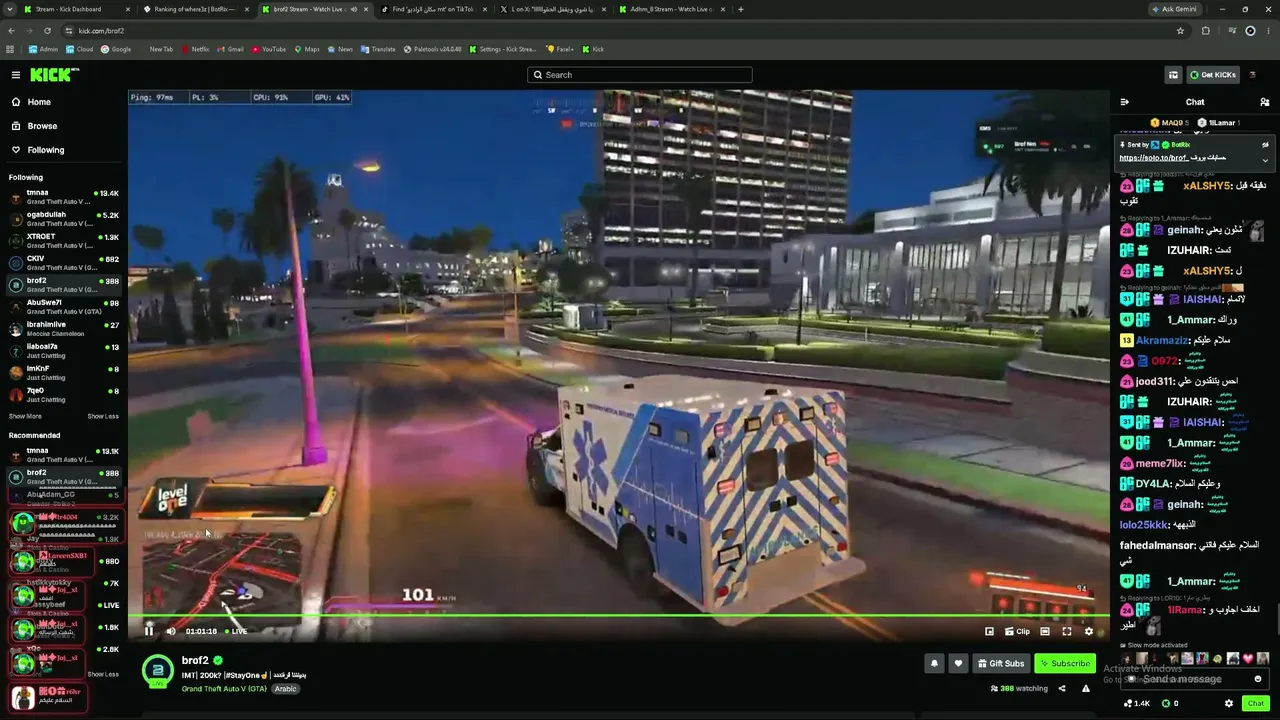
Task: Open the Translate bookmark
Action: (378, 49)
